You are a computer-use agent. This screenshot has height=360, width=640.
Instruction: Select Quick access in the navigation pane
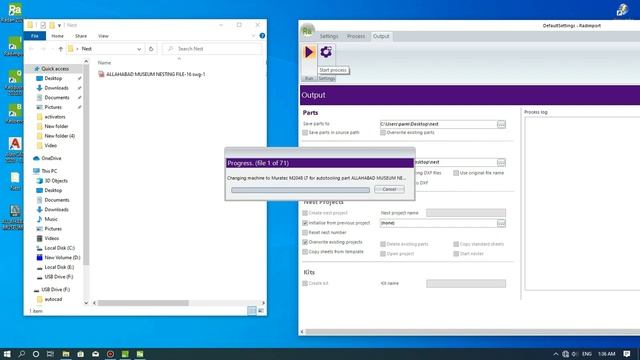(x=55, y=69)
